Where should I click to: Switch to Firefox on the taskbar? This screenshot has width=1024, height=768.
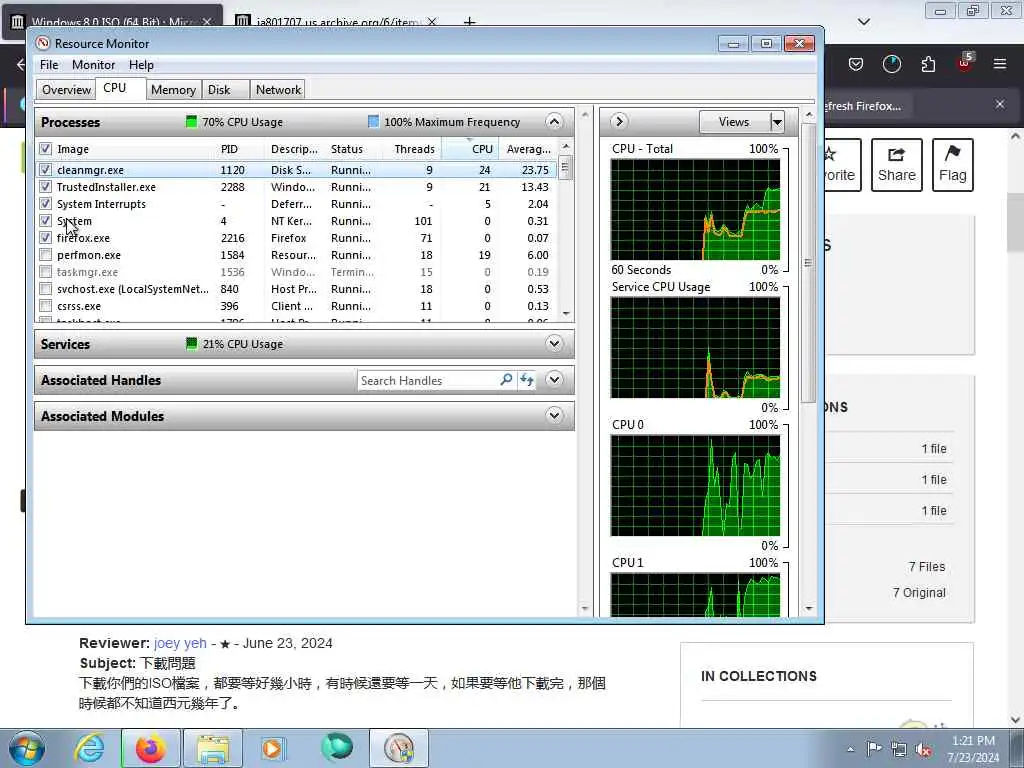coord(151,748)
